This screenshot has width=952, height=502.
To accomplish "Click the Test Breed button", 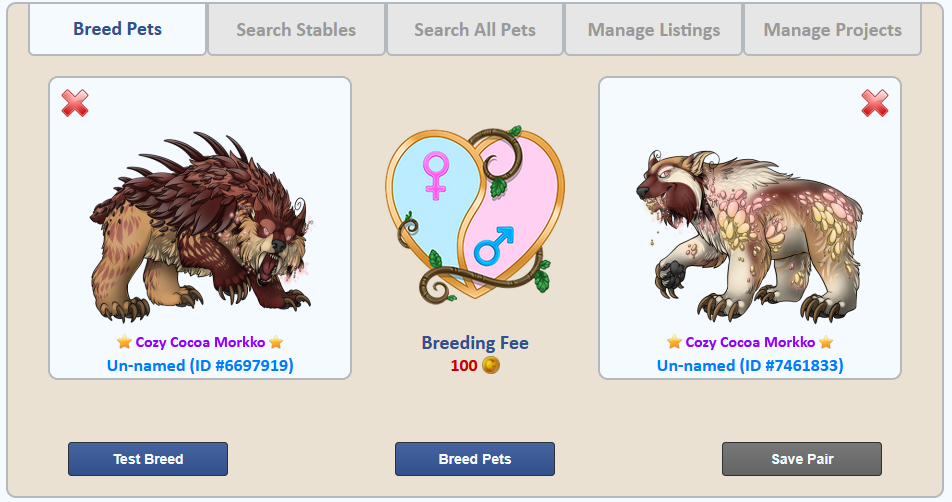I will 148,459.
